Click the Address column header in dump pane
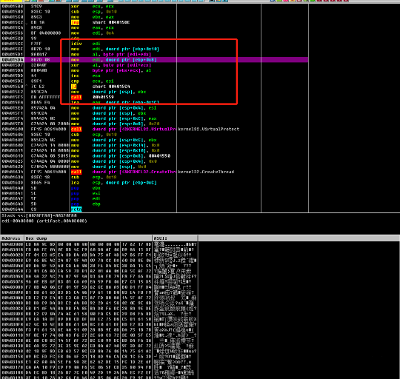 [x=12, y=238]
